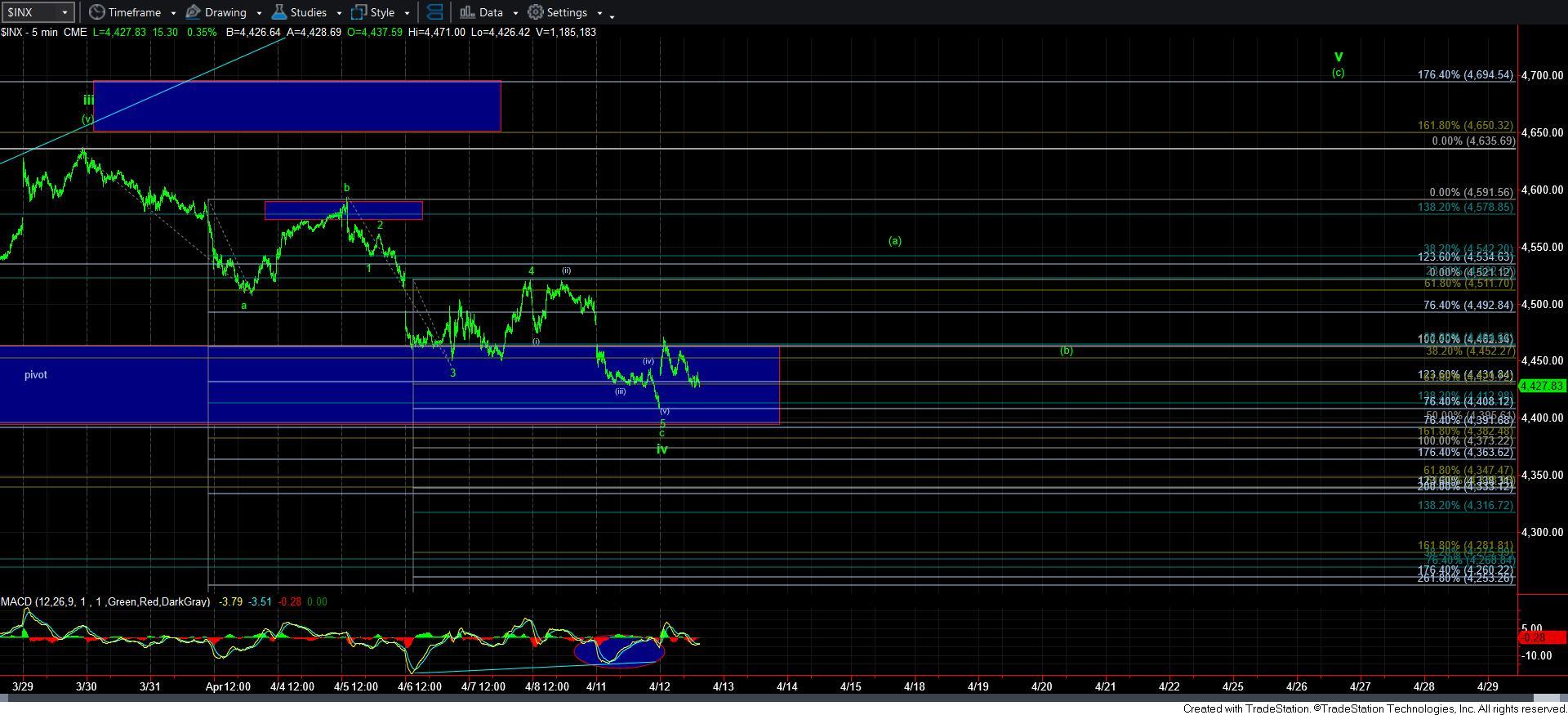The image size is (1568, 715).
Task: Click the red MACD value tag -0.28
Action: (x=1543, y=637)
